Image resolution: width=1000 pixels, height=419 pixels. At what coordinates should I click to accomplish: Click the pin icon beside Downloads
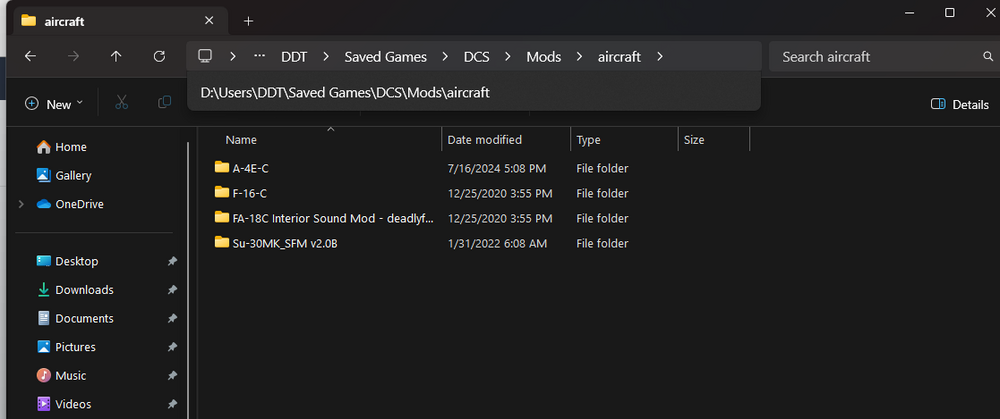(172, 290)
